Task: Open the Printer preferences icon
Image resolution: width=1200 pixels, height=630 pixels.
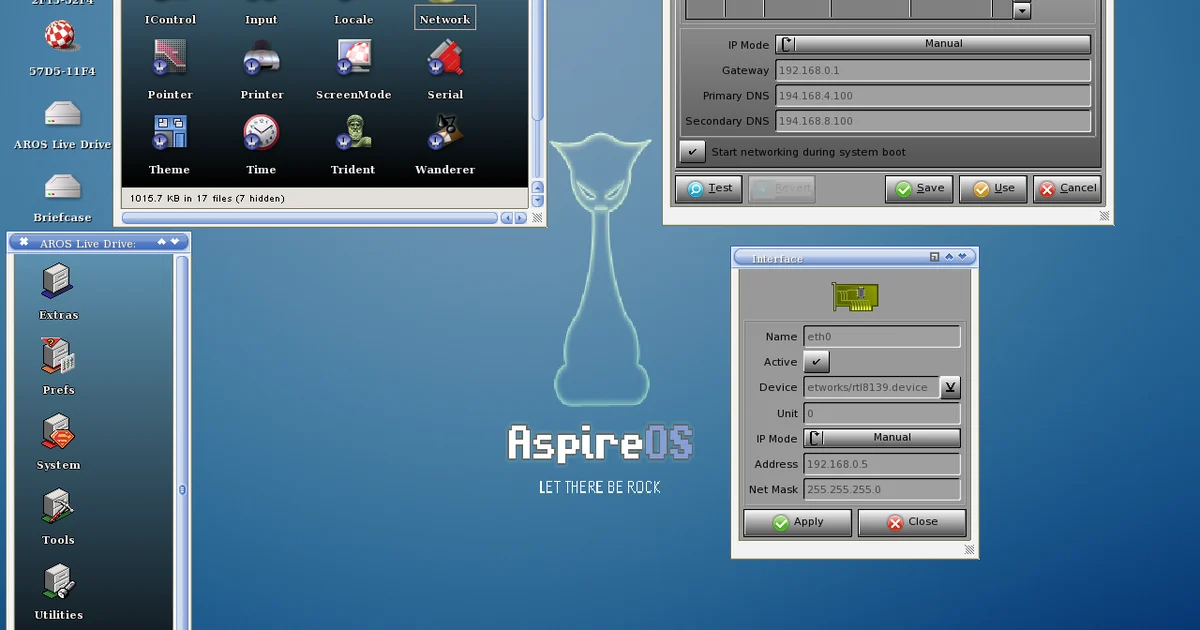Action: pyautogui.click(x=261, y=59)
